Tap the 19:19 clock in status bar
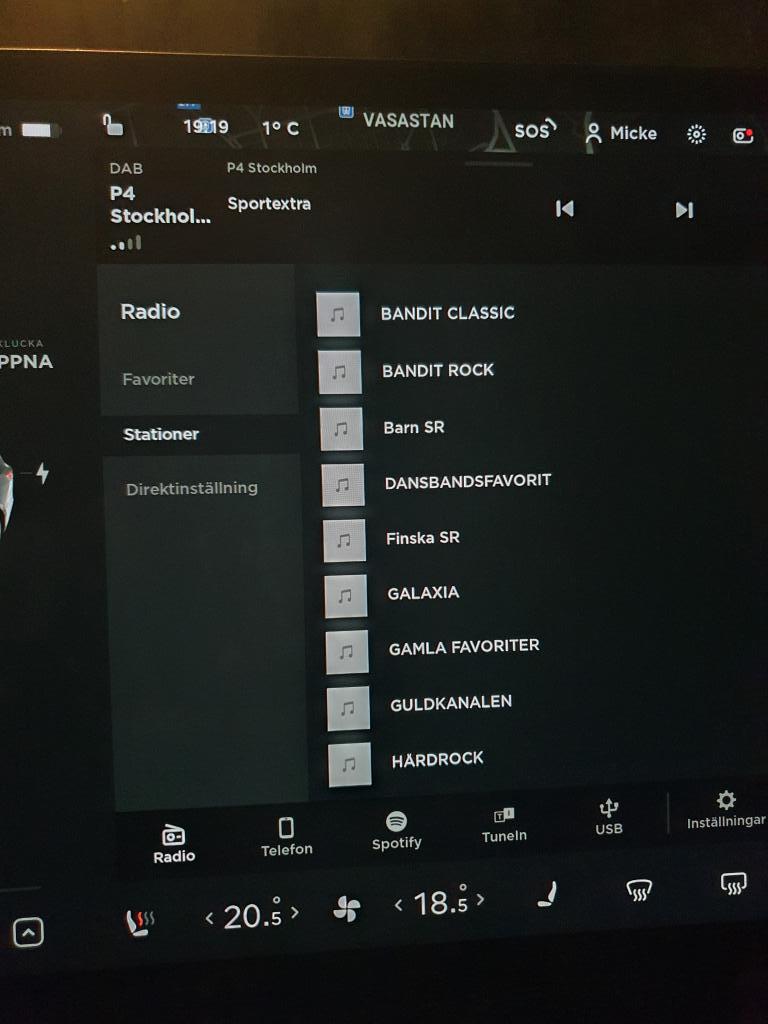 click(206, 126)
